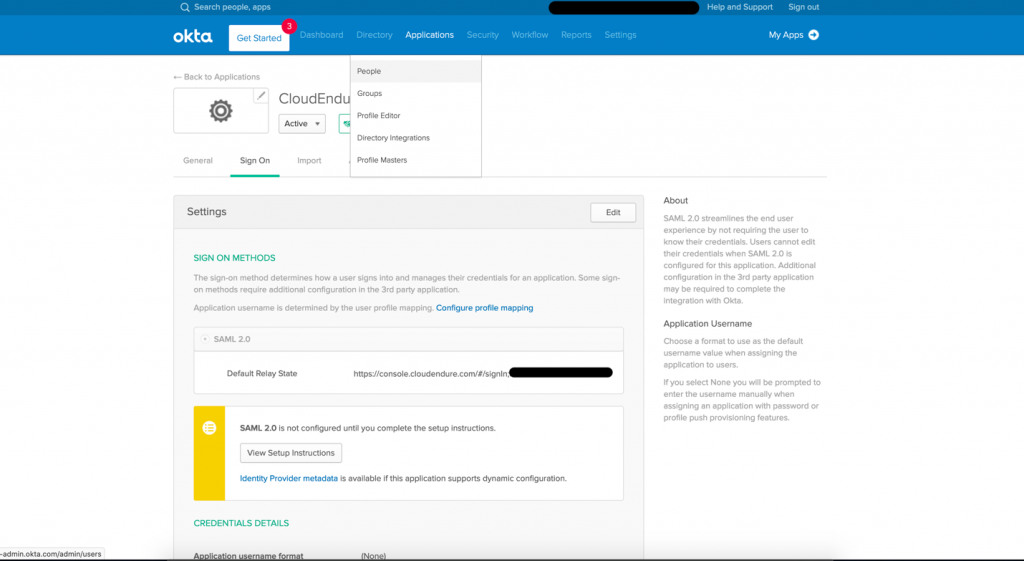The image size is (1024, 561).
Task: Click the back arrow next to Back to Applications
Action: 177,77
